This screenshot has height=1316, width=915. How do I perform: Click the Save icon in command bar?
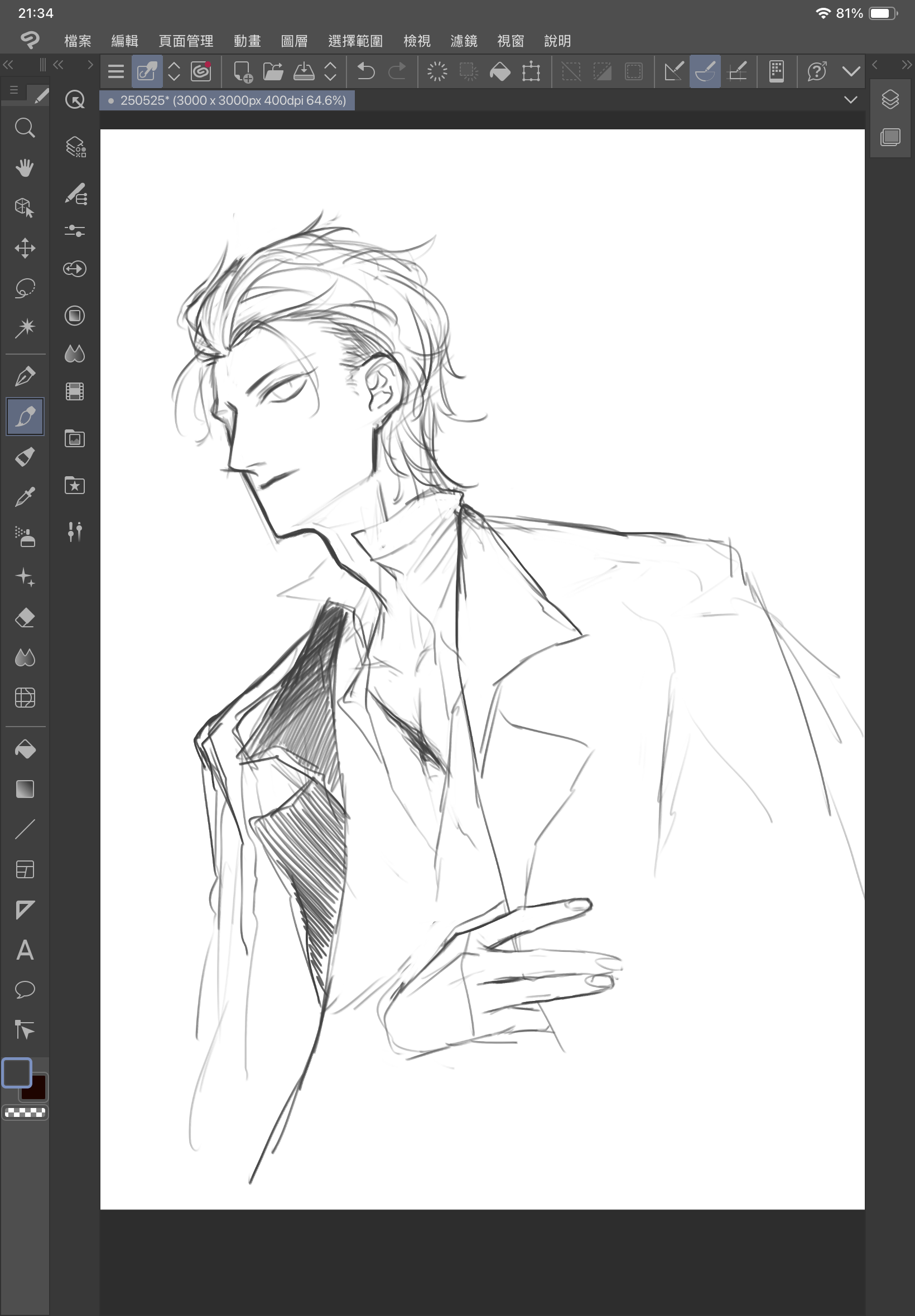(x=304, y=71)
